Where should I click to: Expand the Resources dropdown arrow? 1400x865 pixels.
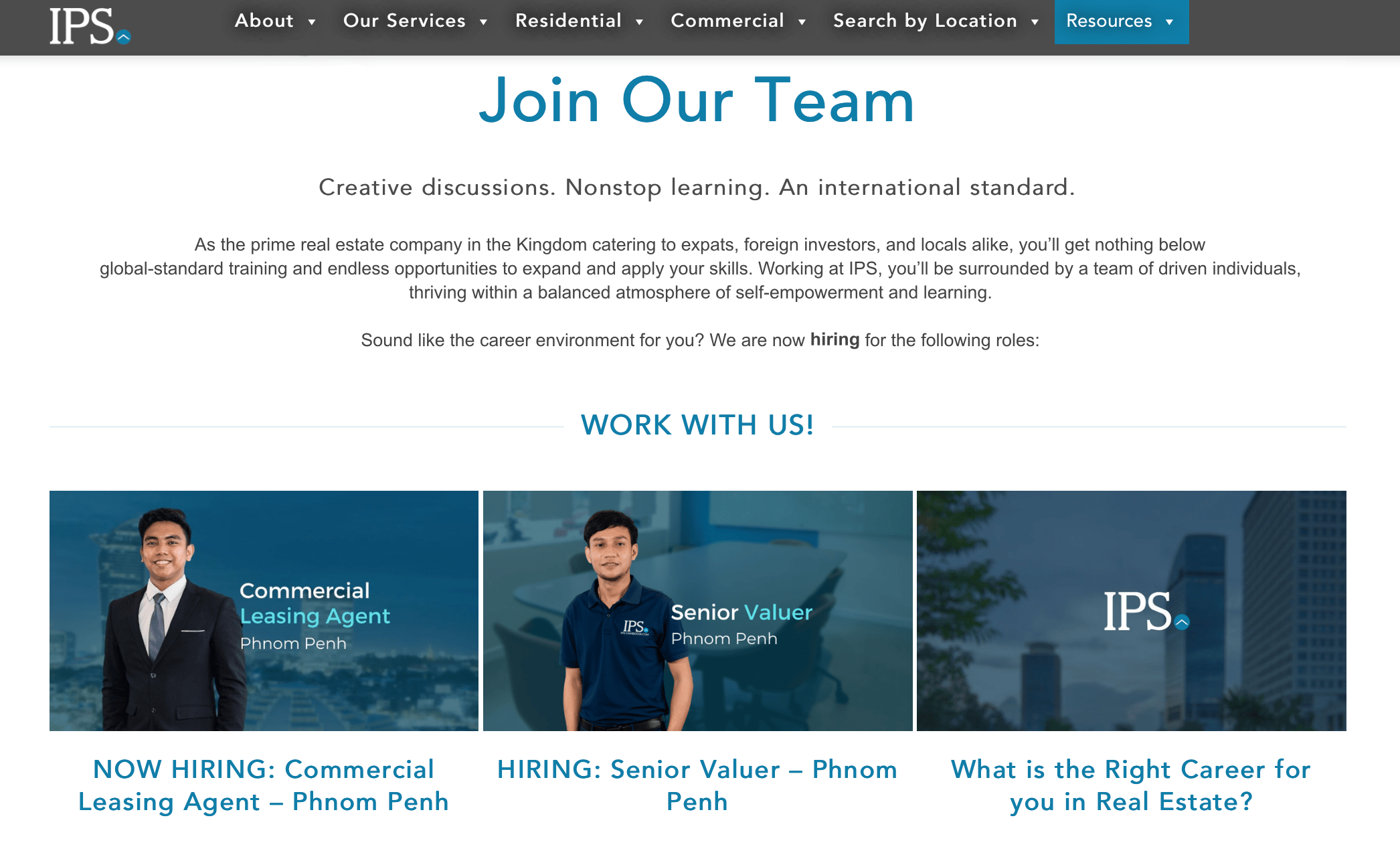(1169, 22)
